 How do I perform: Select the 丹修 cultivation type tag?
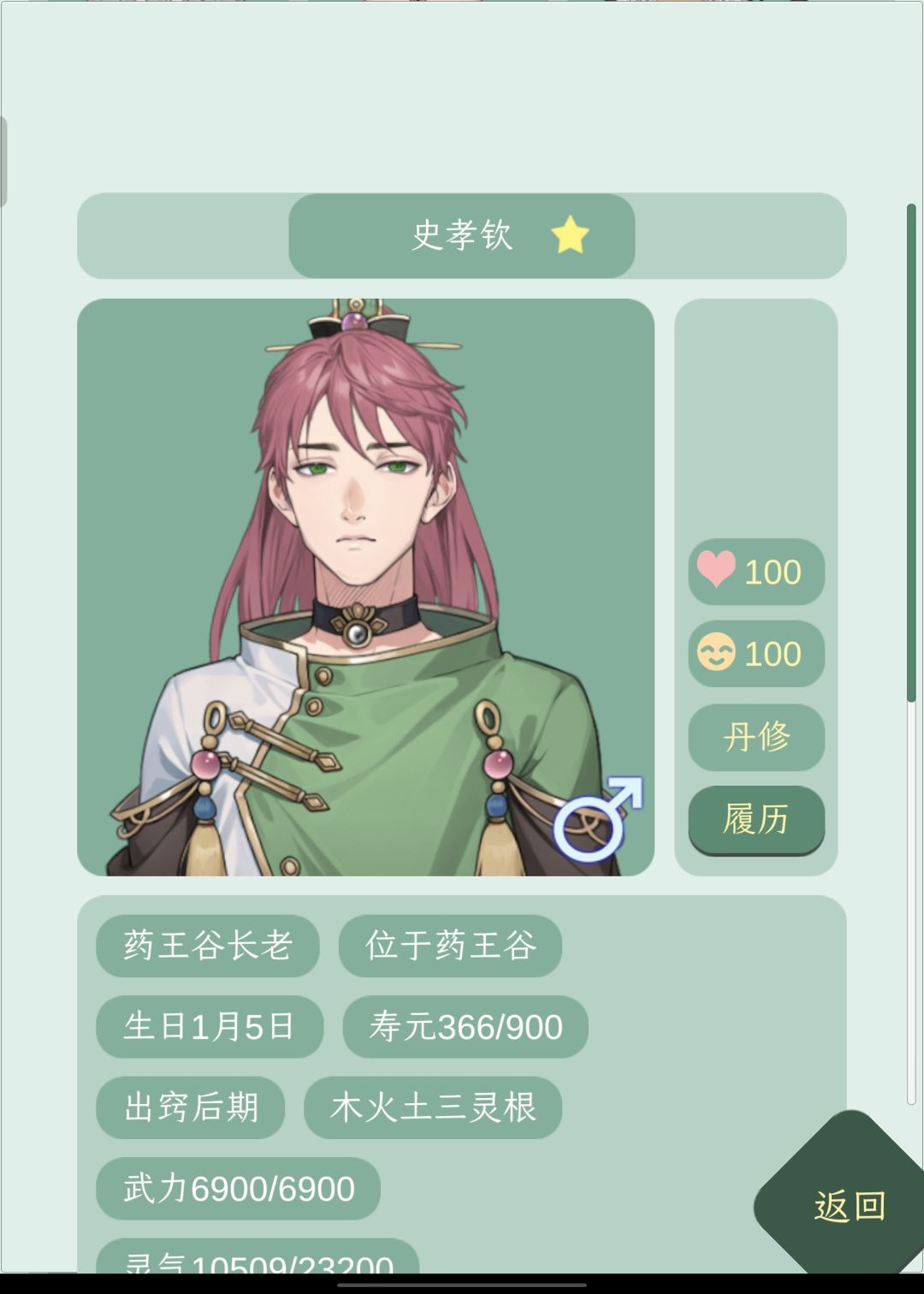[x=756, y=736]
